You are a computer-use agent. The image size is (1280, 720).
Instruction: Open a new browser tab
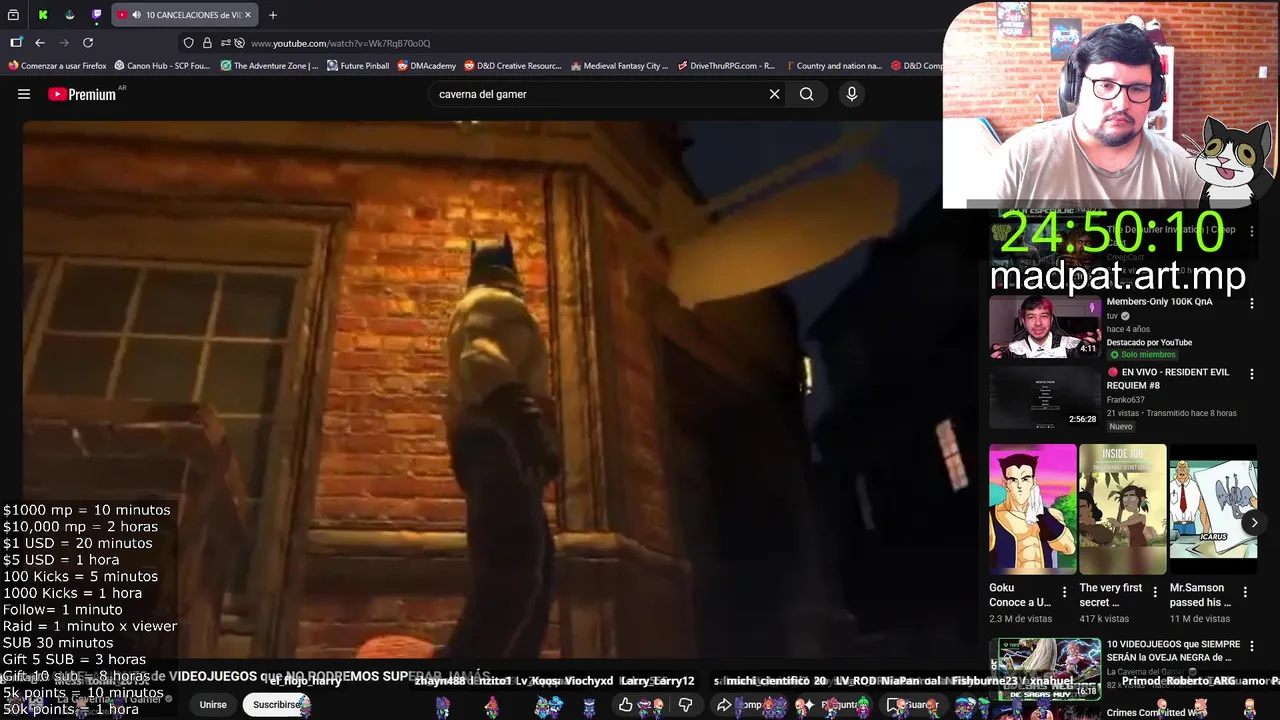(272, 15)
